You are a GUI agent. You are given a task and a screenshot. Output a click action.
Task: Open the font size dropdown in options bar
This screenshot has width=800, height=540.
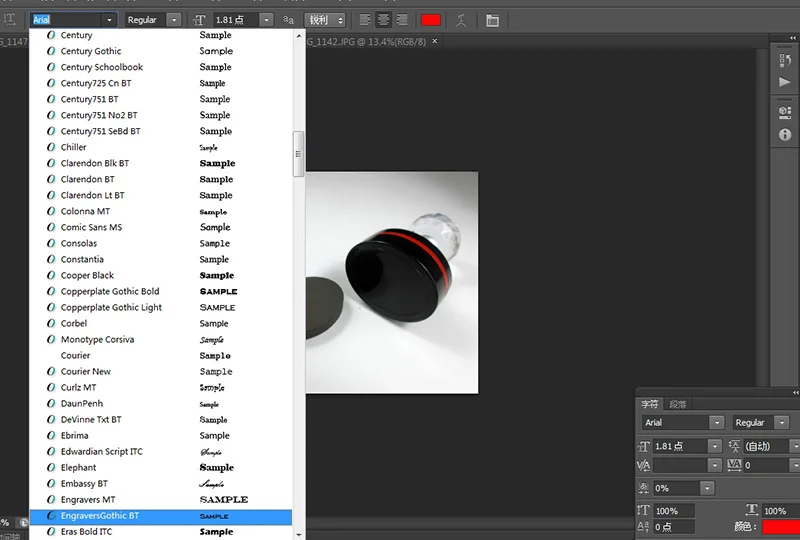[x=267, y=20]
